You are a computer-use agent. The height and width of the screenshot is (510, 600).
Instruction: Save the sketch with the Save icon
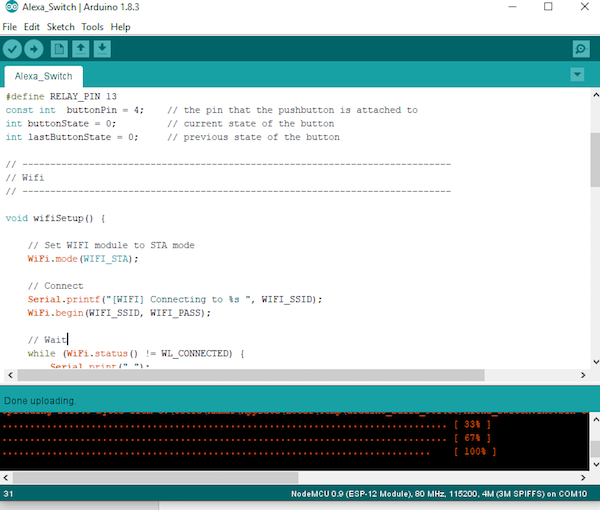point(102,48)
